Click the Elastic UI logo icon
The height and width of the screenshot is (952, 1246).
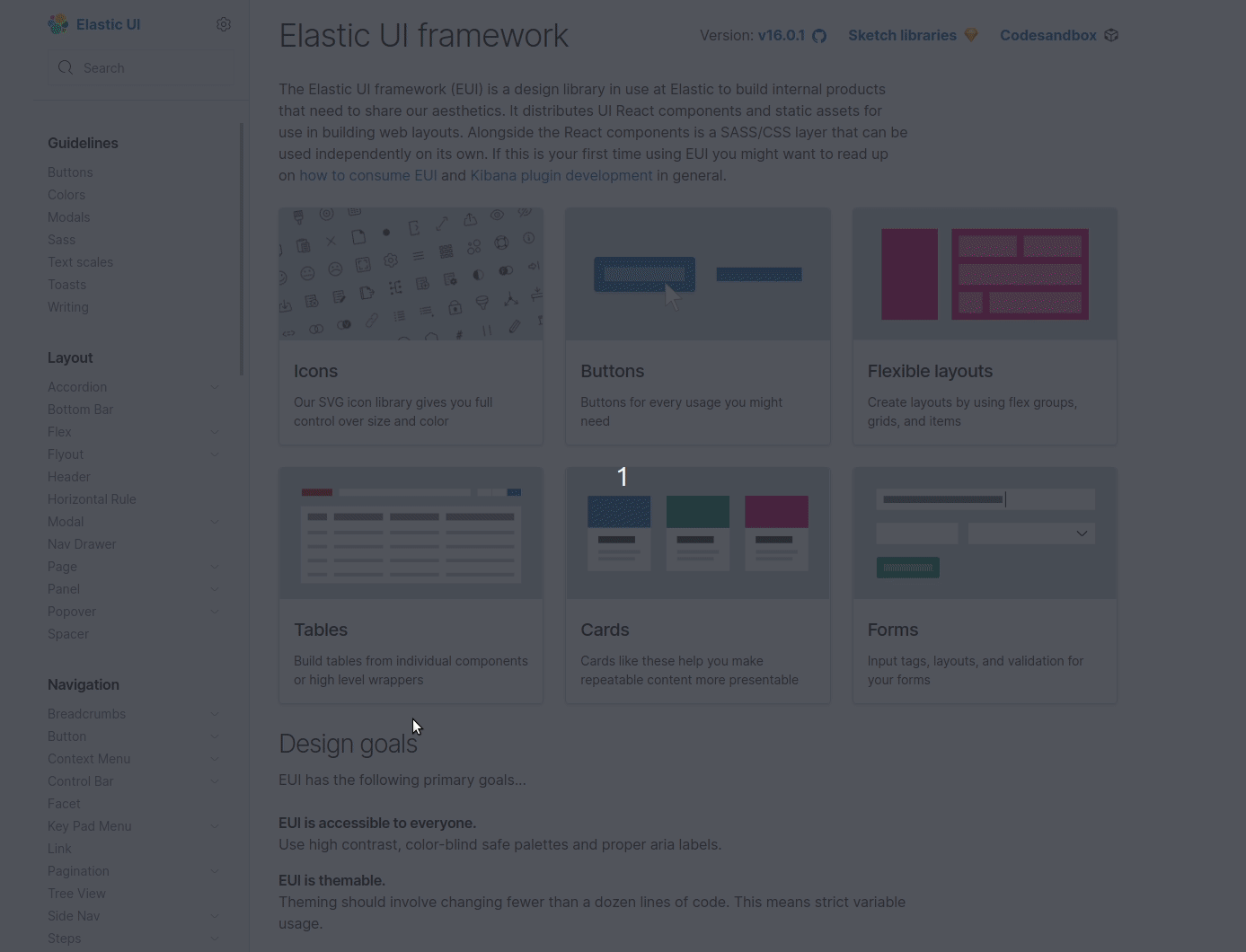[x=57, y=24]
